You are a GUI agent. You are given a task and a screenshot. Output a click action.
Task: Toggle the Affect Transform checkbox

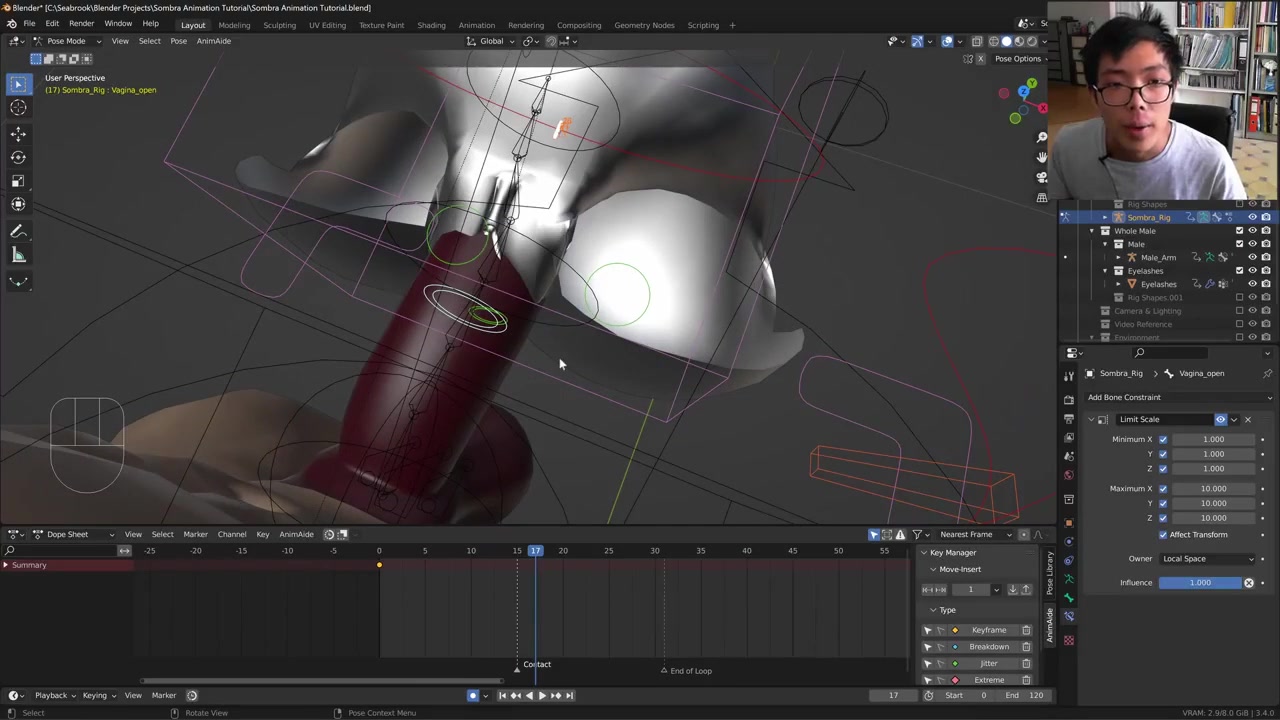[x=1163, y=535]
